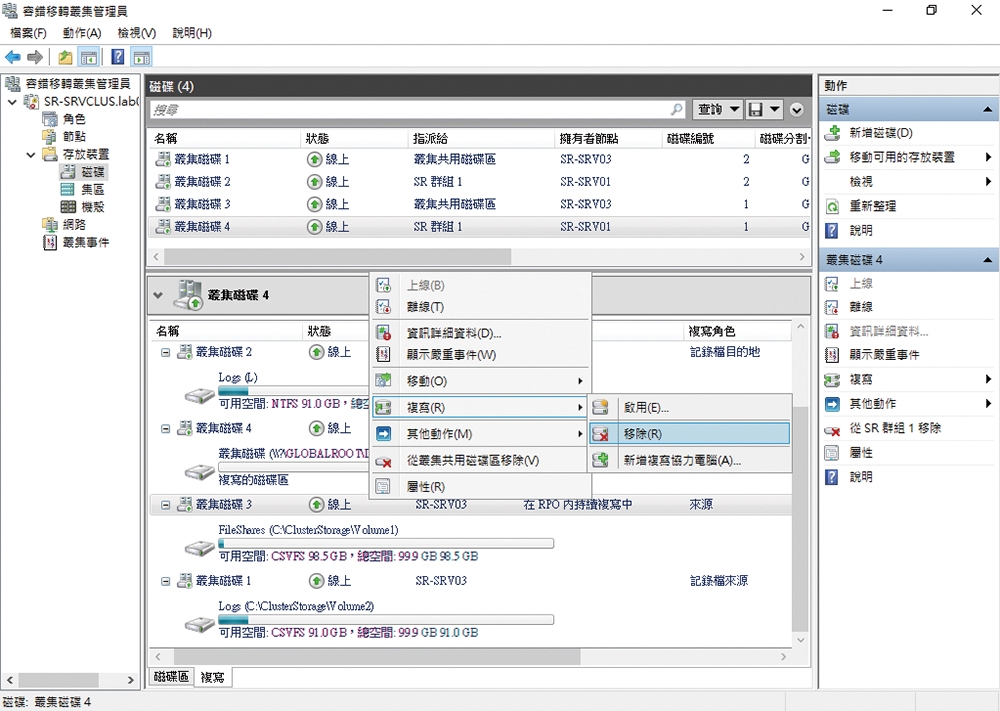Collapse the 存放裝置 tree node
1000x711 pixels.
[x=30, y=154]
